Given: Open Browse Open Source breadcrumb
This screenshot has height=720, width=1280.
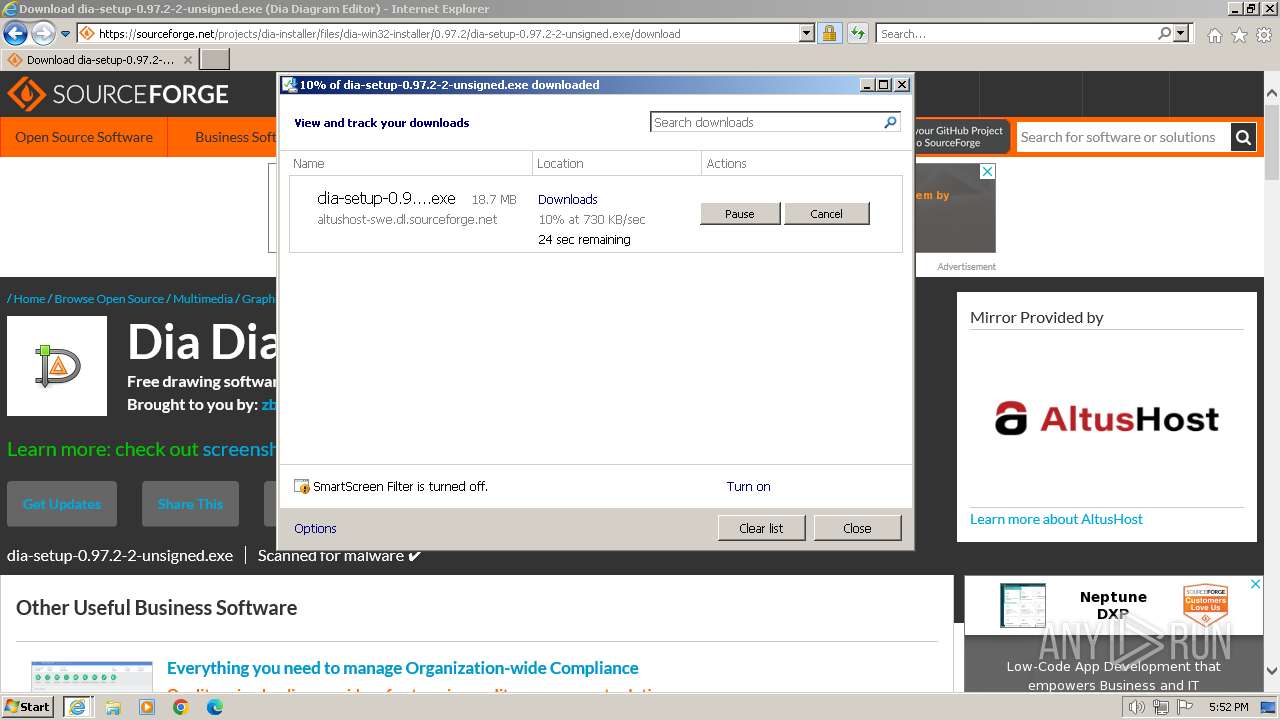Looking at the screenshot, I should 109,299.
